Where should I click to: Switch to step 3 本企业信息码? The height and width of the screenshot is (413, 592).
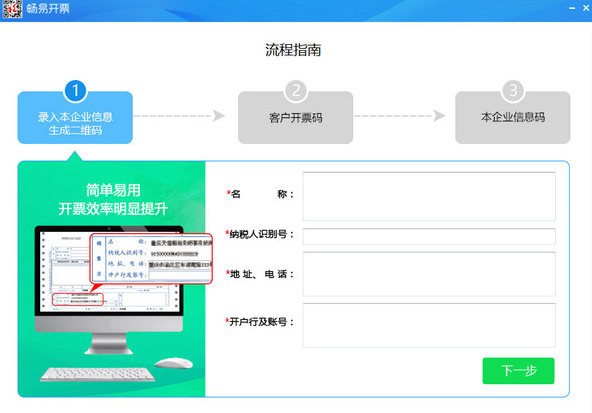(512, 117)
